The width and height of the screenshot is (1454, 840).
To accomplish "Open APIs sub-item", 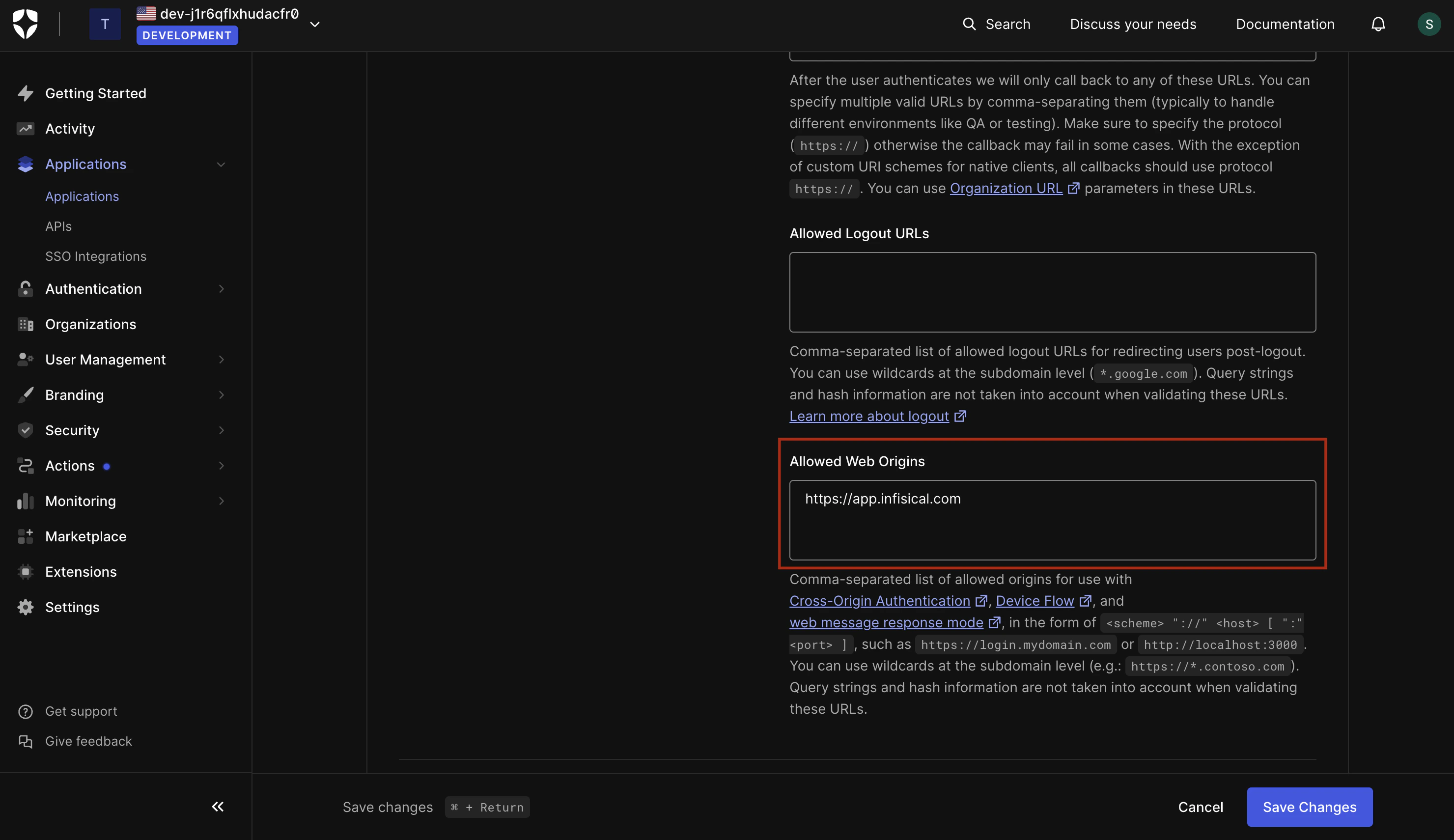I will pos(58,226).
